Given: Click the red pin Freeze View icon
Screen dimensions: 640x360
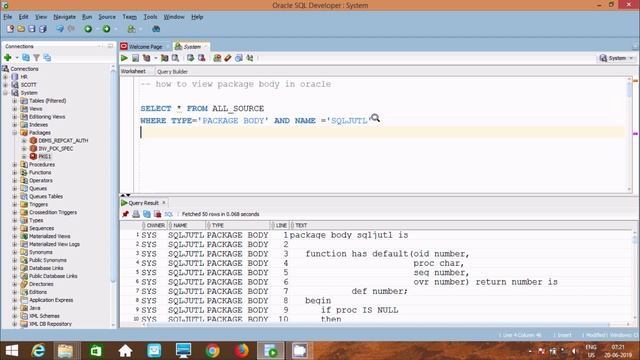Looking at the screenshot, I should pyautogui.click(x=125, y=214).
